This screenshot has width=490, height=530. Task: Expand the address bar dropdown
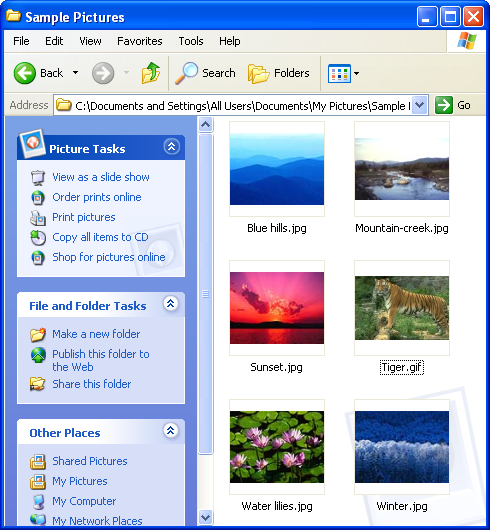419,105
